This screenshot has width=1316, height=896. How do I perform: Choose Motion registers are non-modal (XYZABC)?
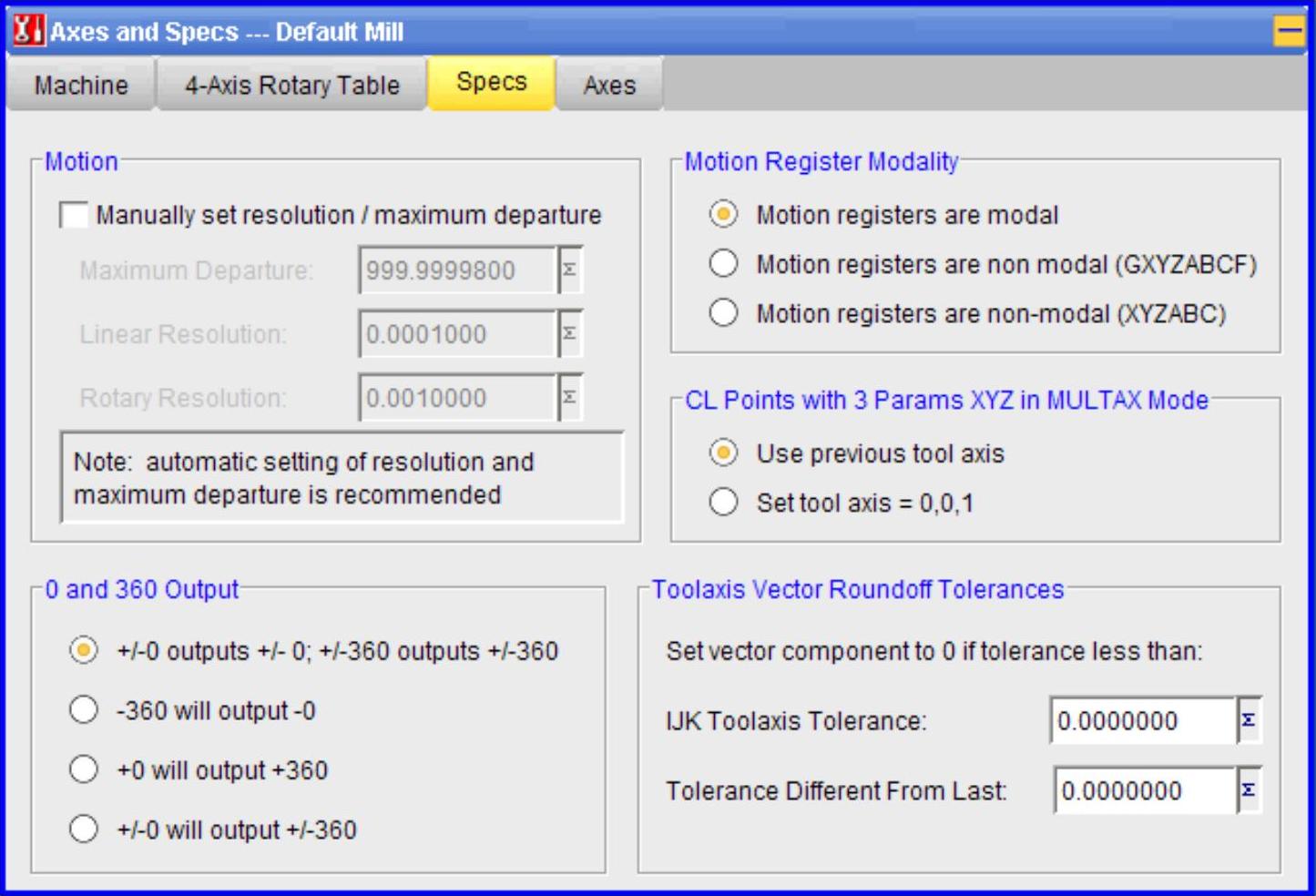pos(723,313)
